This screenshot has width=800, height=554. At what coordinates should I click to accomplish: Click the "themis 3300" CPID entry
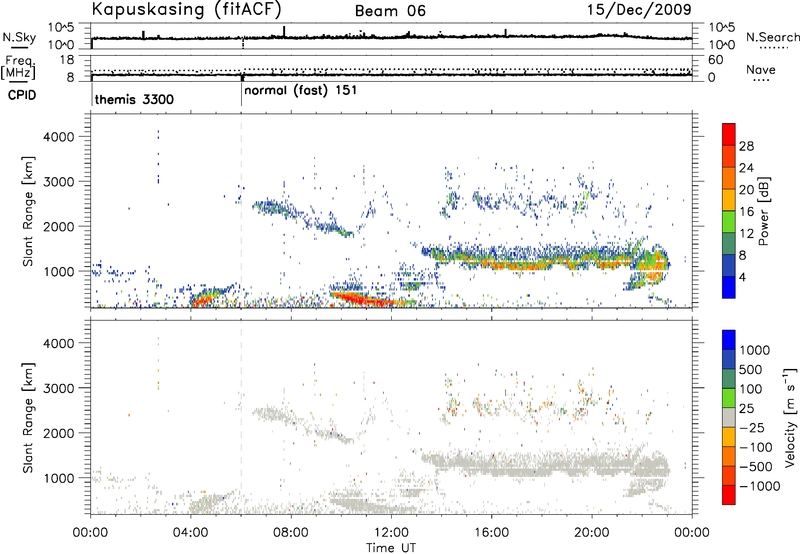[134, 99]
